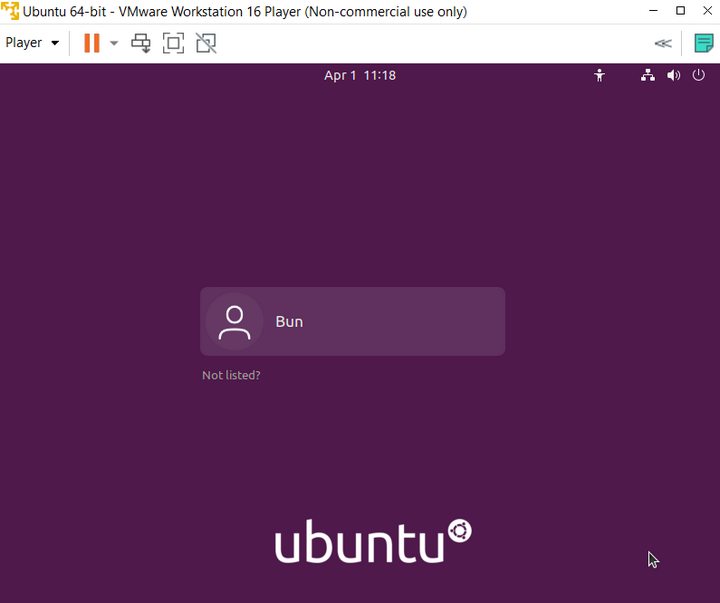The image size is (720, 603).
Task: Send Ctrl+Alt+Del to the virtual machine
Action: coord(141,43)
